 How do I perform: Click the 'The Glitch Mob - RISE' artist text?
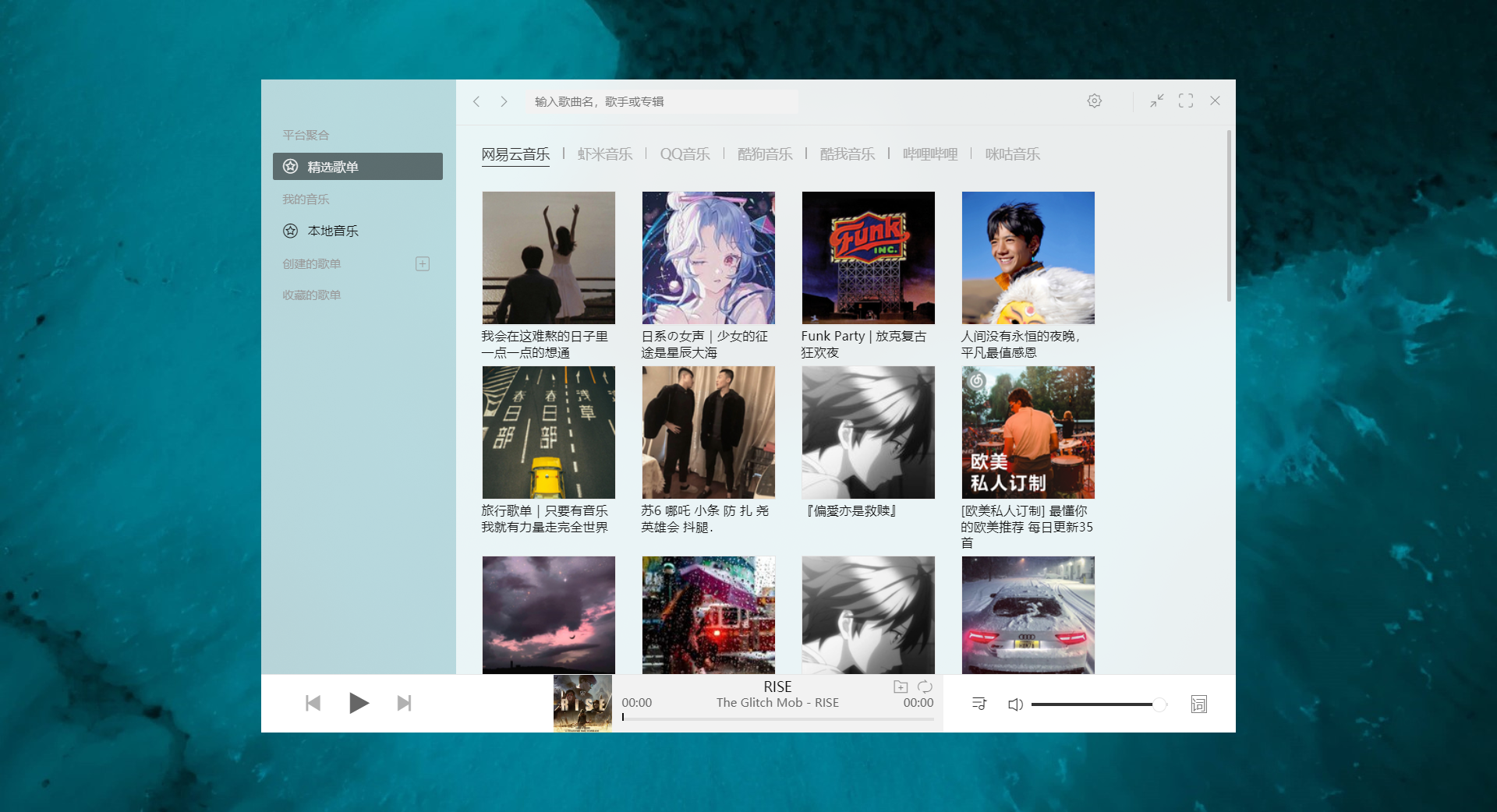click(777, 703)
